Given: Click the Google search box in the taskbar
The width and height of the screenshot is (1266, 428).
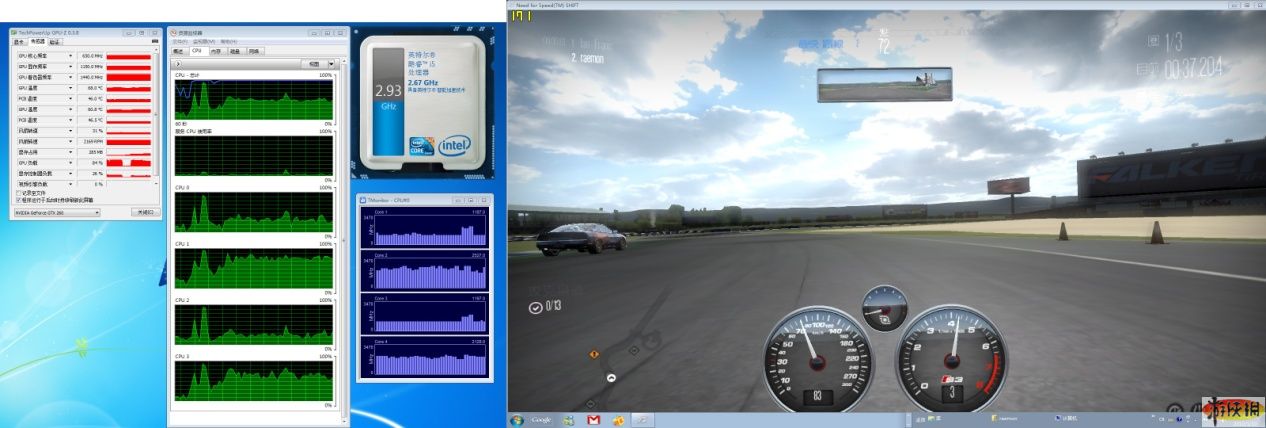Looking at the screenshot, I should (541, 419).
